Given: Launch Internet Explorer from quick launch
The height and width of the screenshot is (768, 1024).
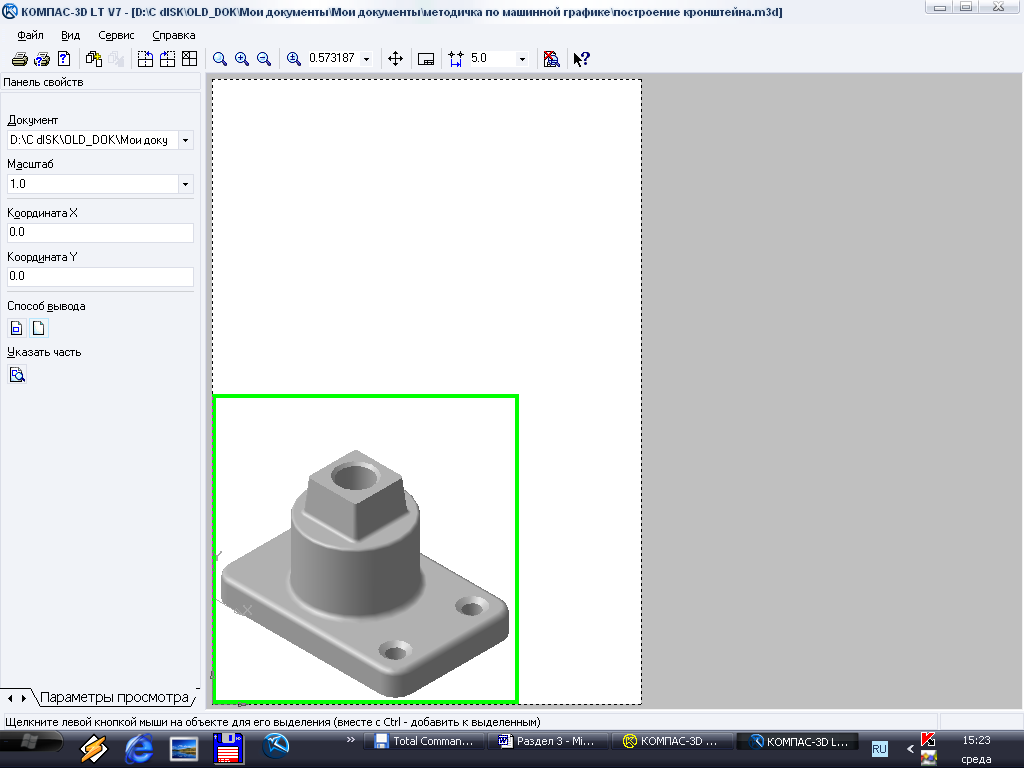Looking at the screenshot, I should point(138,748).
